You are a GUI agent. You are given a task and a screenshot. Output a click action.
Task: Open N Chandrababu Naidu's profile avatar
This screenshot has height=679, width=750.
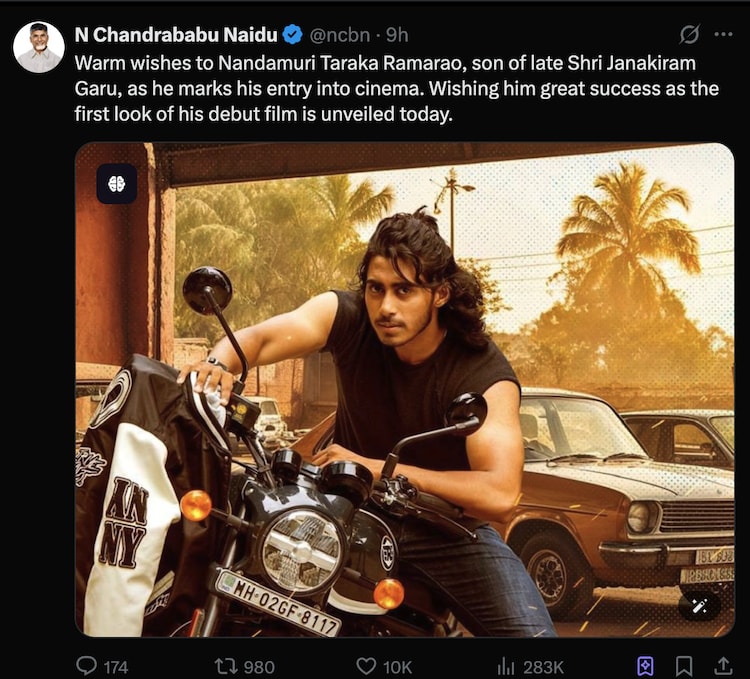click(x=38, y=46)
